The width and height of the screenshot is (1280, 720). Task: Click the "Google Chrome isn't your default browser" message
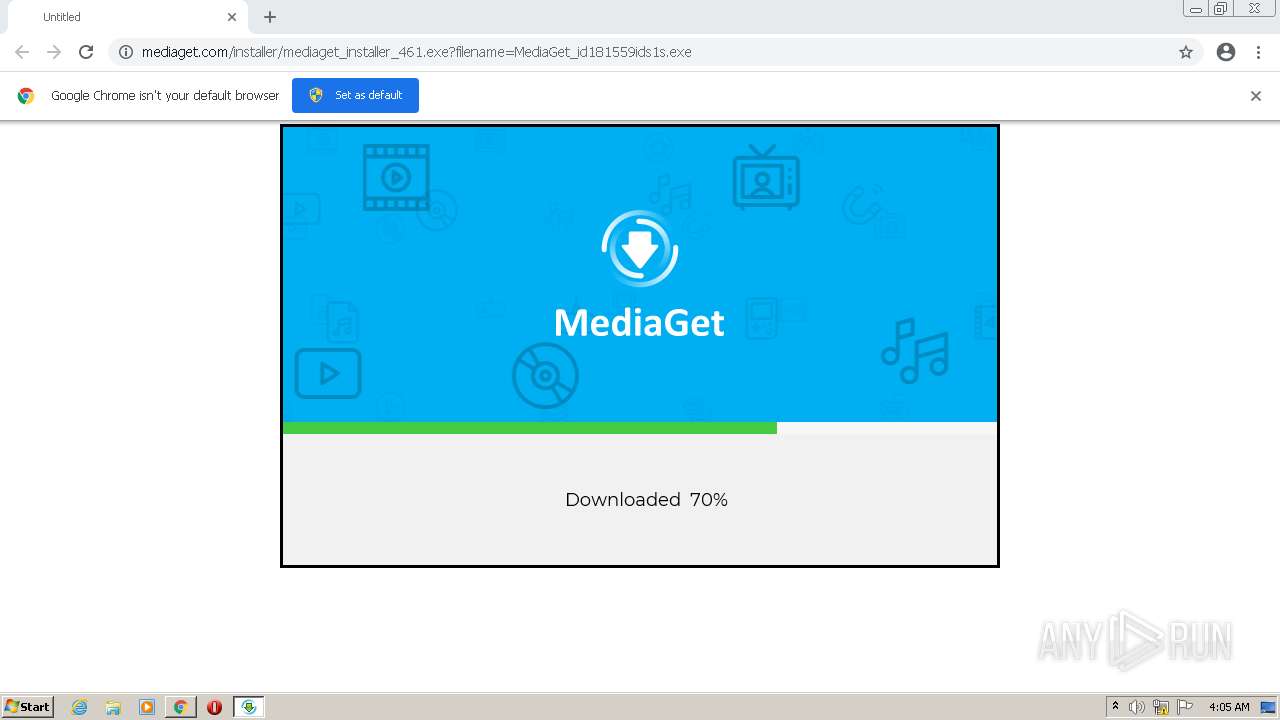[x=165, y=96]
